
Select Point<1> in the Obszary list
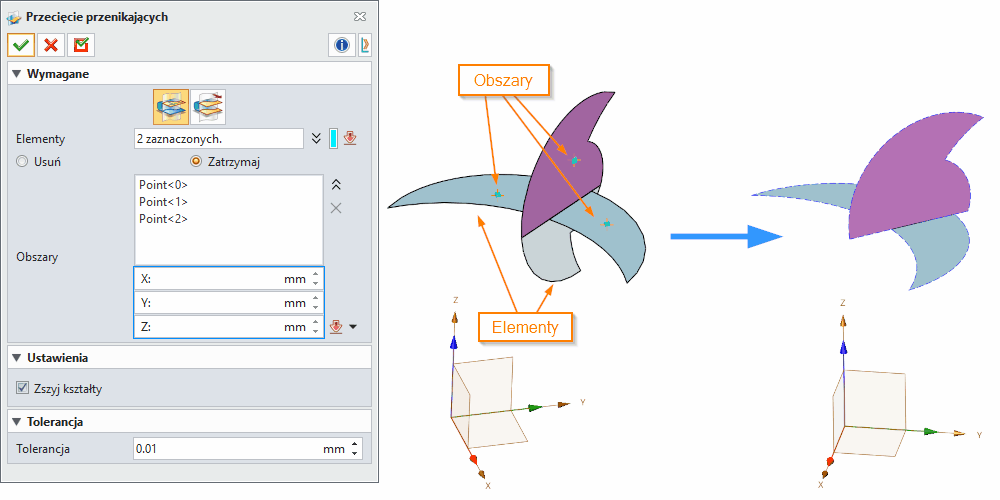point(163,202)
